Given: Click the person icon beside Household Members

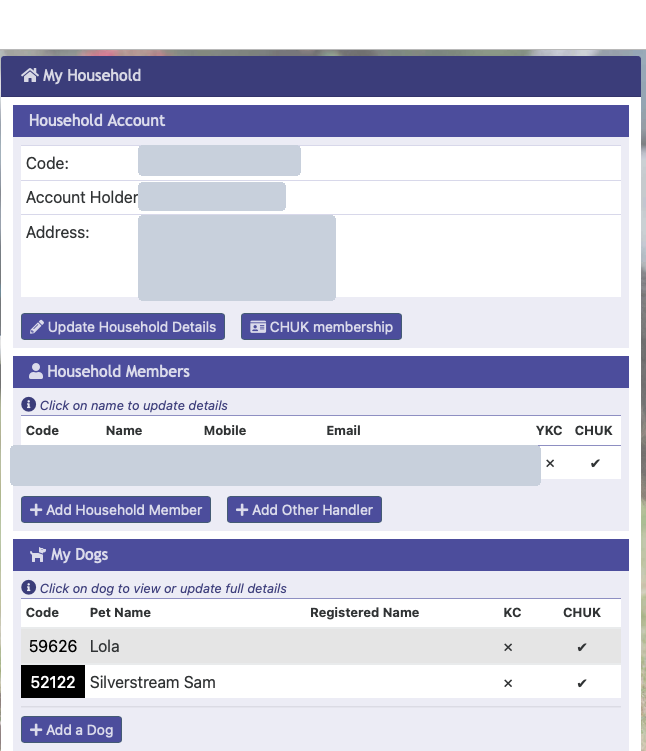Looking at the screenshot, I should pyautogui.click(x=36, y=372).
